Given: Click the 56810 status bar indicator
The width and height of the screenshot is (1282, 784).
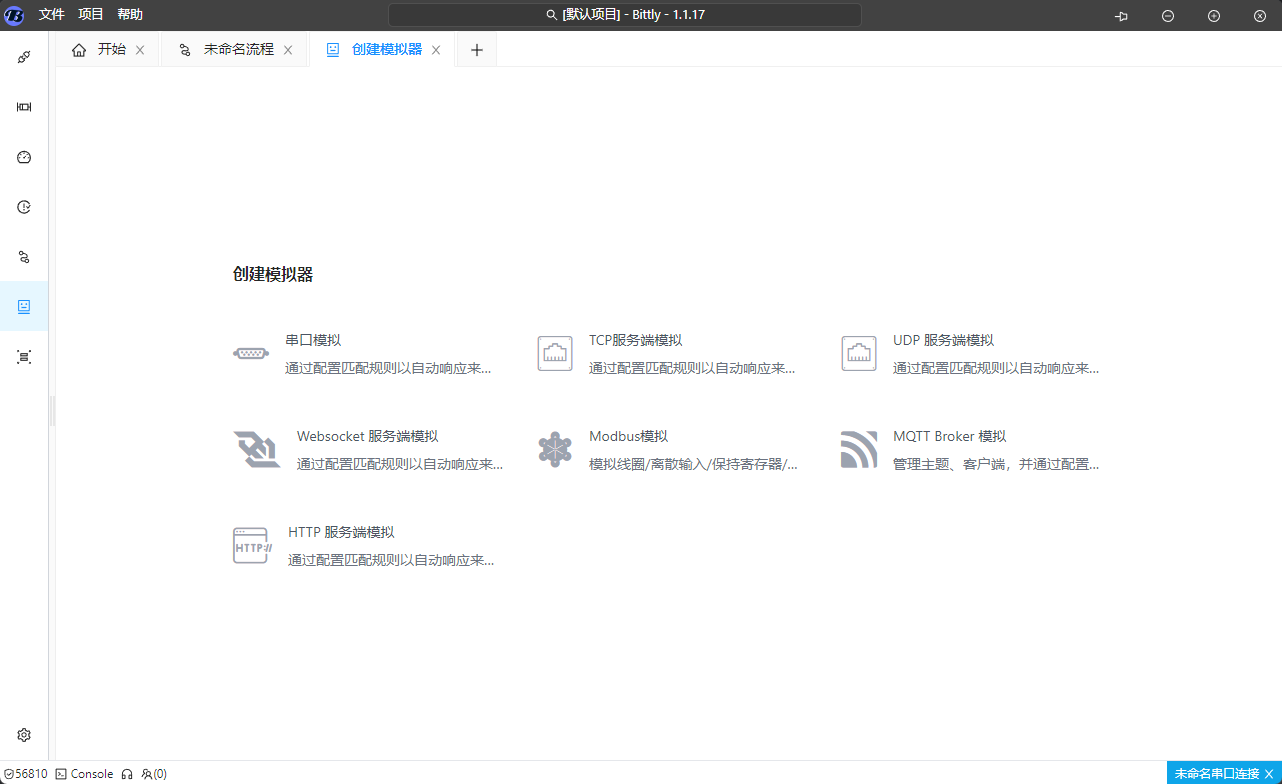Looking at the screenshot, I should point(26,774).
